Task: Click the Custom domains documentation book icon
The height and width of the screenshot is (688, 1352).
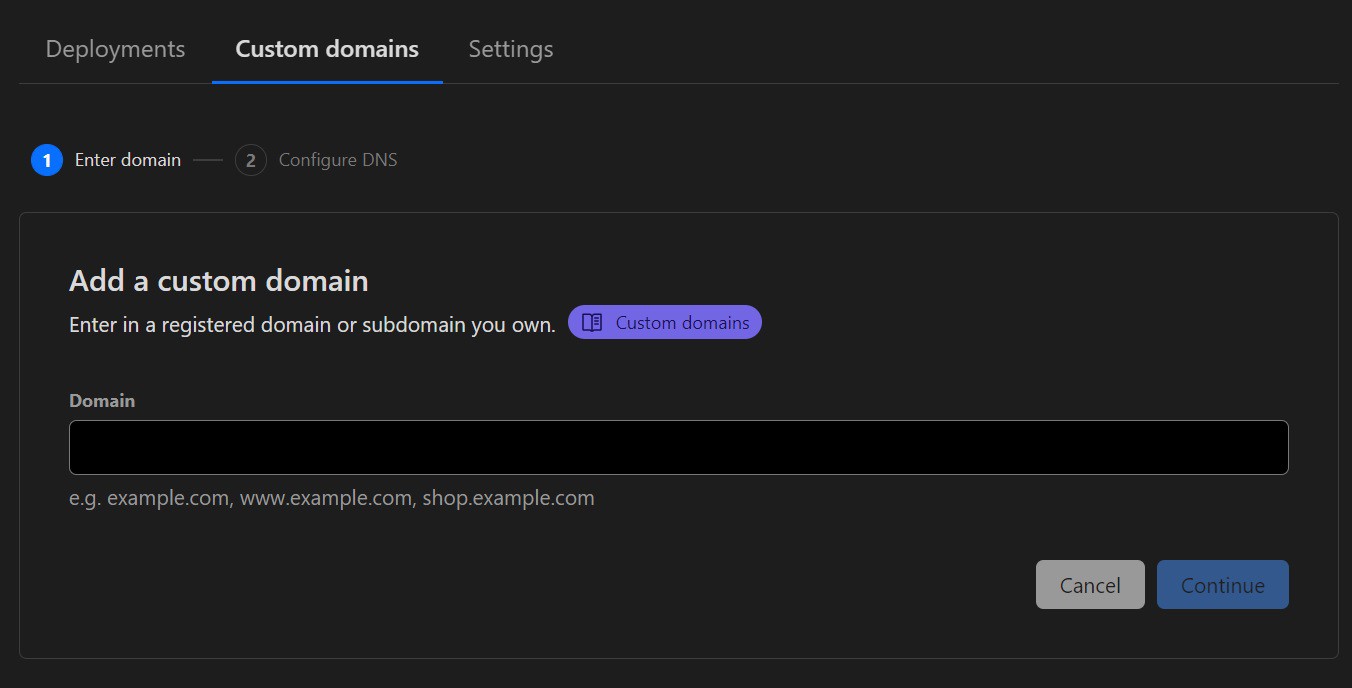Action: [x=592, y=322]
